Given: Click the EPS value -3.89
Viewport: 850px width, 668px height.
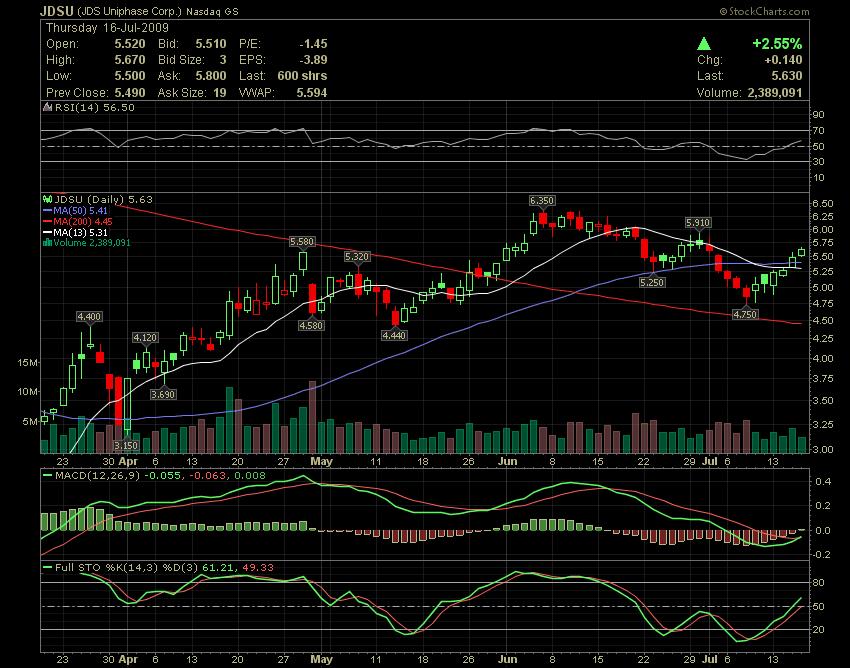Looking at the screenshot, I should (x=313, y=60).
